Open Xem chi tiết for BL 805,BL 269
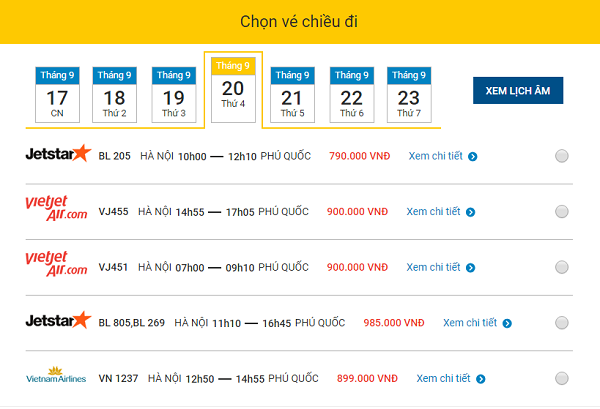600x409 pixels. point(470,323)
